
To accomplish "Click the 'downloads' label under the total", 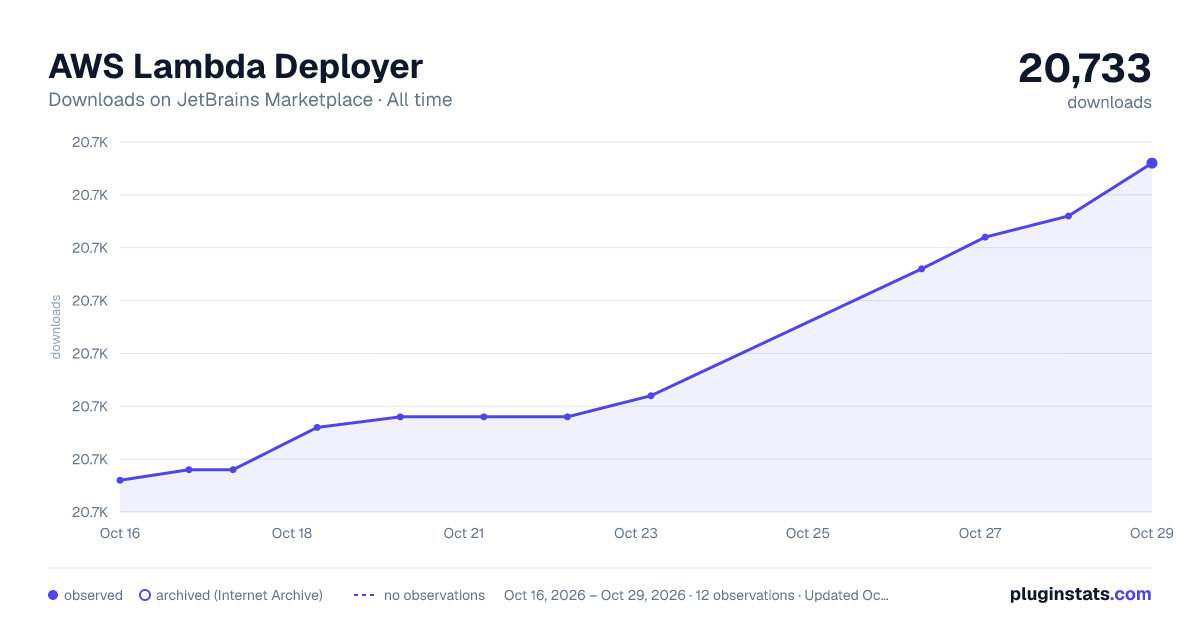I will 1109,102.
